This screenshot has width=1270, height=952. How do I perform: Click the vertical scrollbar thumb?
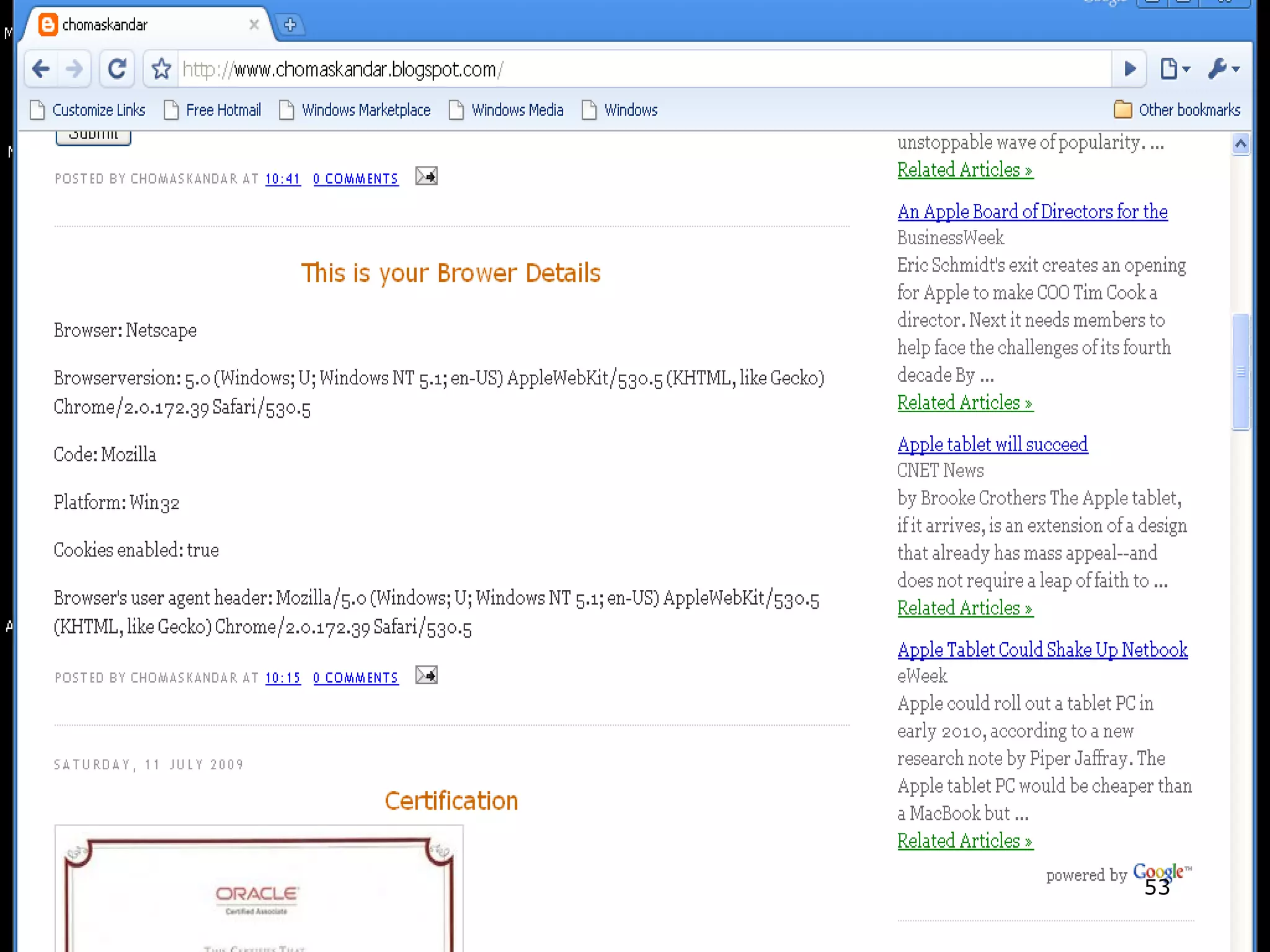(x=1240, y=372)
